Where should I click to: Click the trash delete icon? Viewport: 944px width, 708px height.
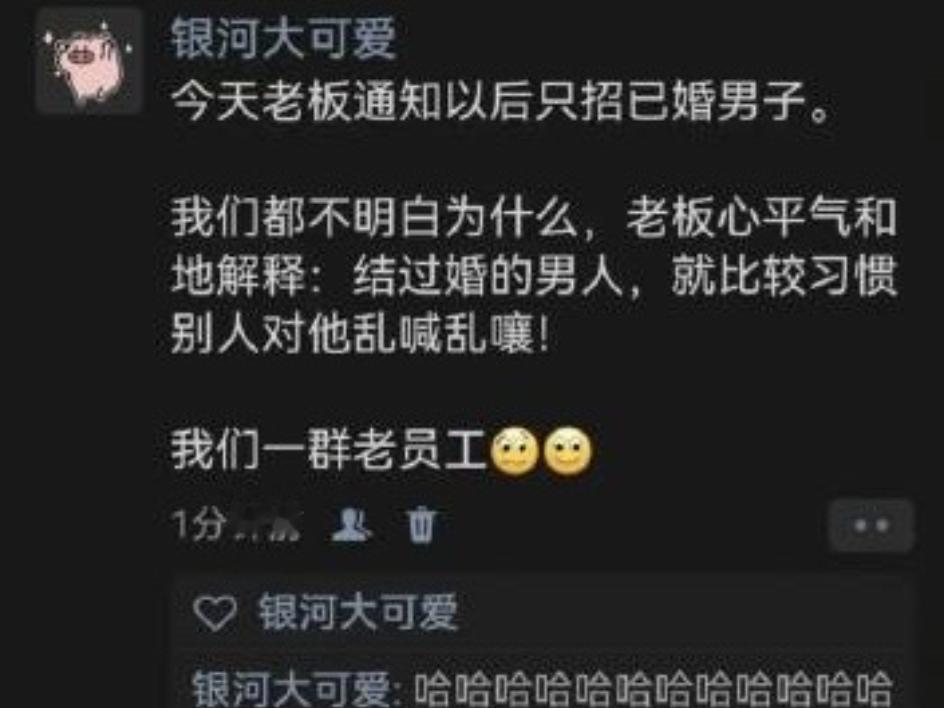click(421, 524)
